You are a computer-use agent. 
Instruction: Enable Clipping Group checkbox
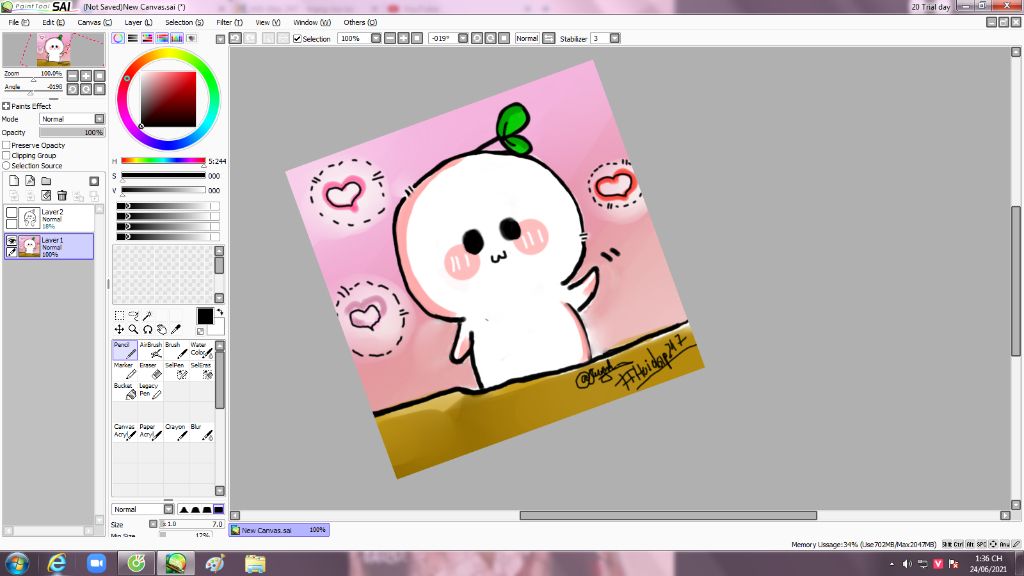pos(6,155)
